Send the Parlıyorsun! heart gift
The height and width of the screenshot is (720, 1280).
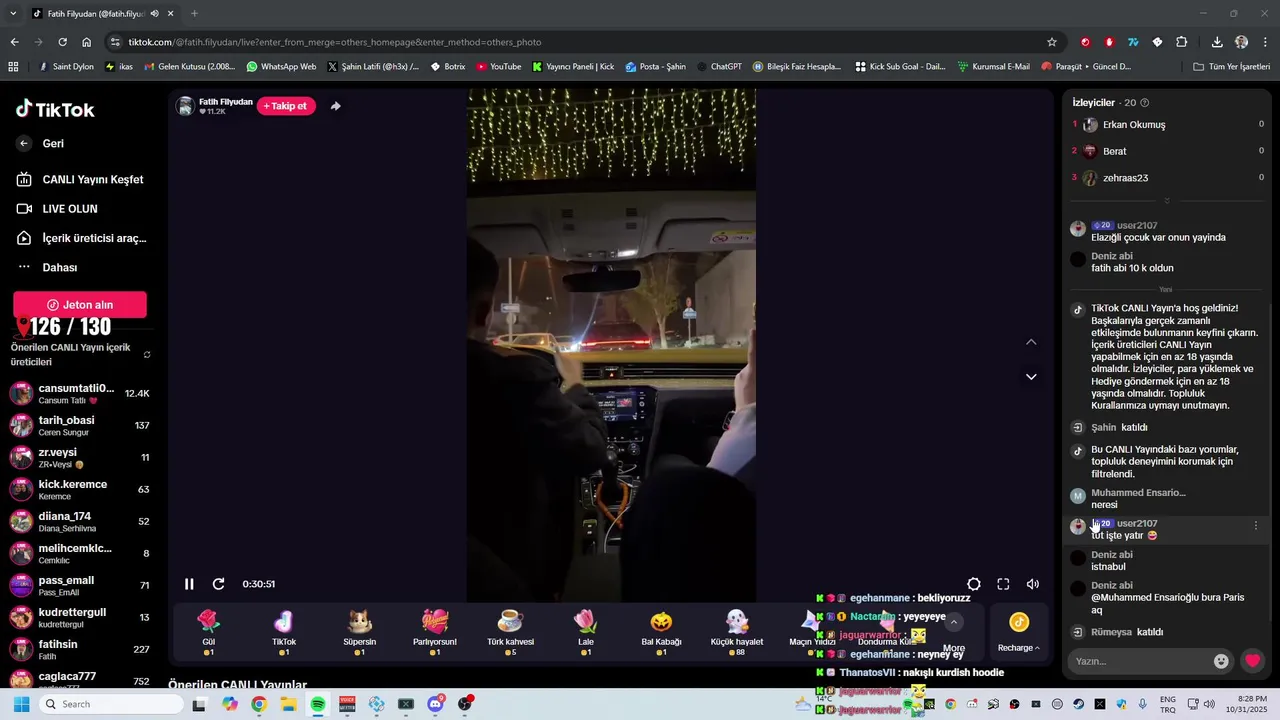point(435,632)
